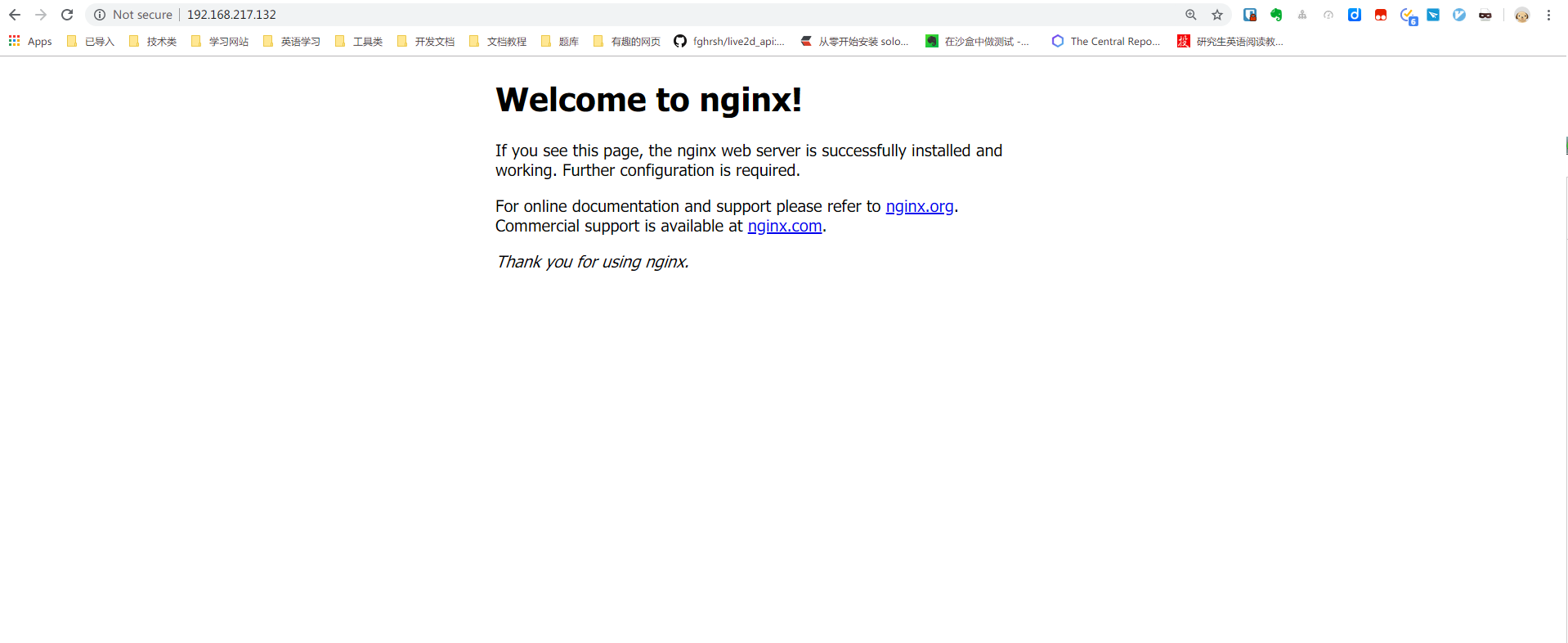Open the 技术类 bookmark folder
The height and width of the screenshot is (643, 1568).
[153, 41]
